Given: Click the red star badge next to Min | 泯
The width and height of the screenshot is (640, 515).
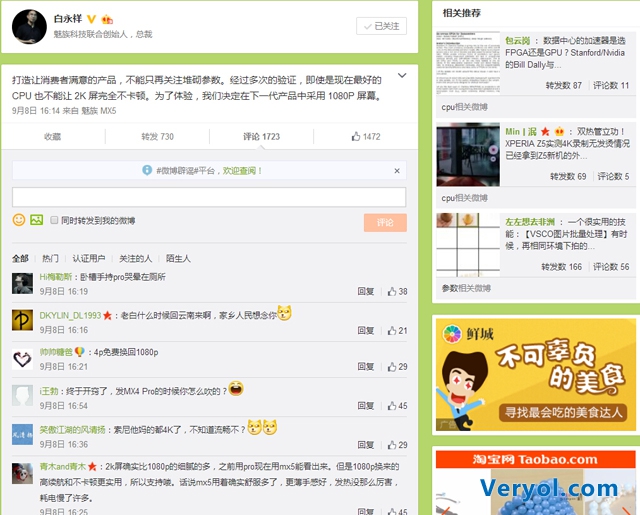Looking at the screenshot, I should pos(545,131).
